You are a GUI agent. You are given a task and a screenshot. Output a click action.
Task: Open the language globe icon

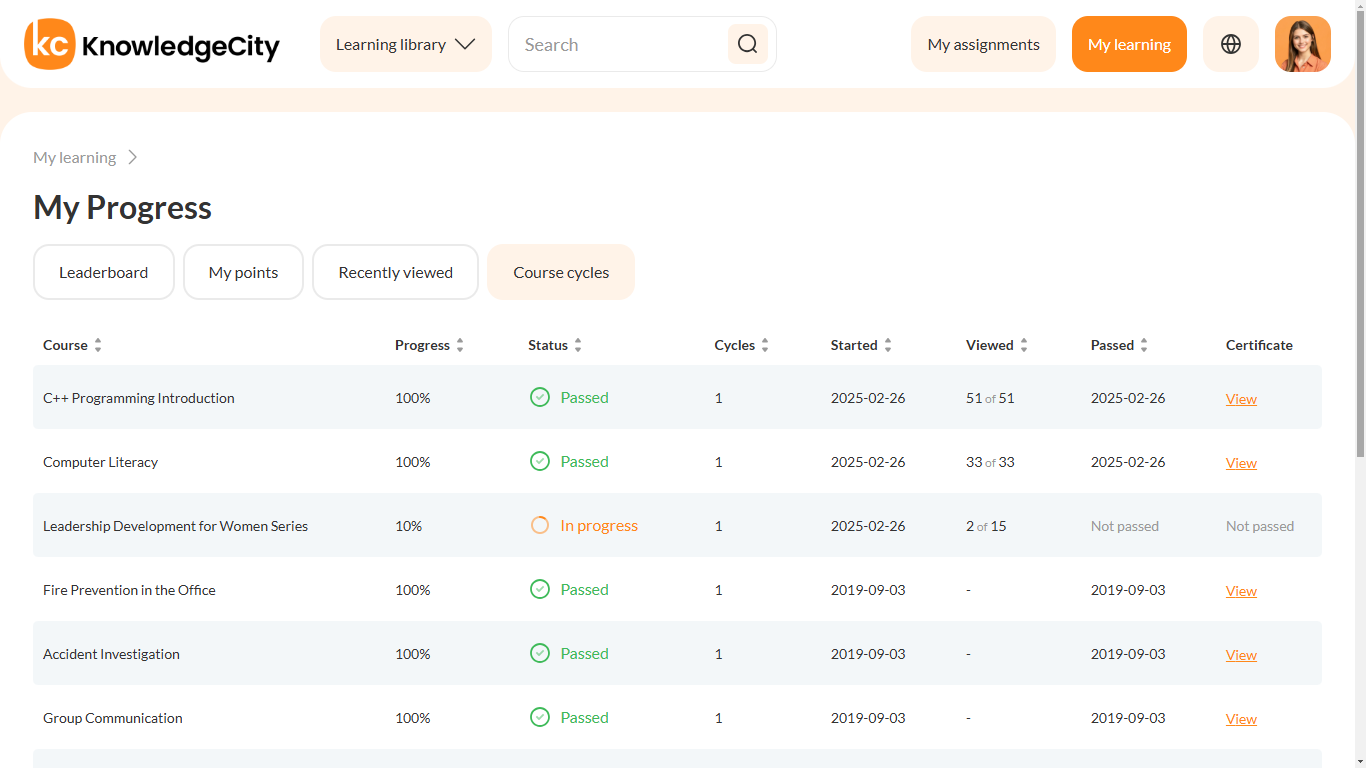click(1230, 44)
